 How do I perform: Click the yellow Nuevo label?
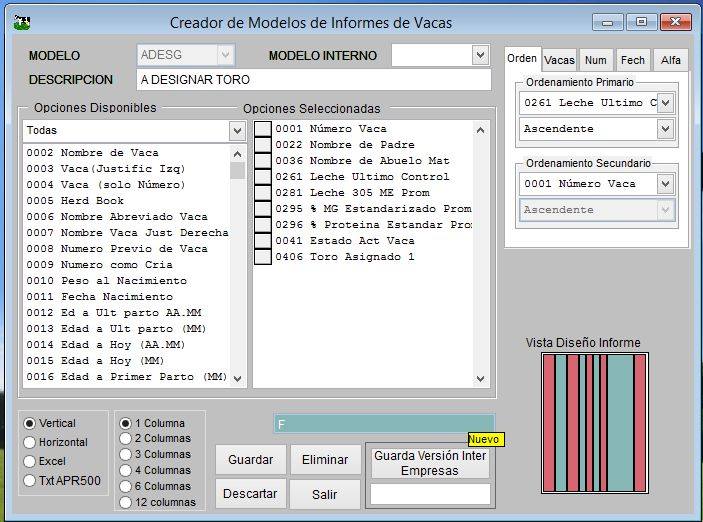tap(486, 439)
